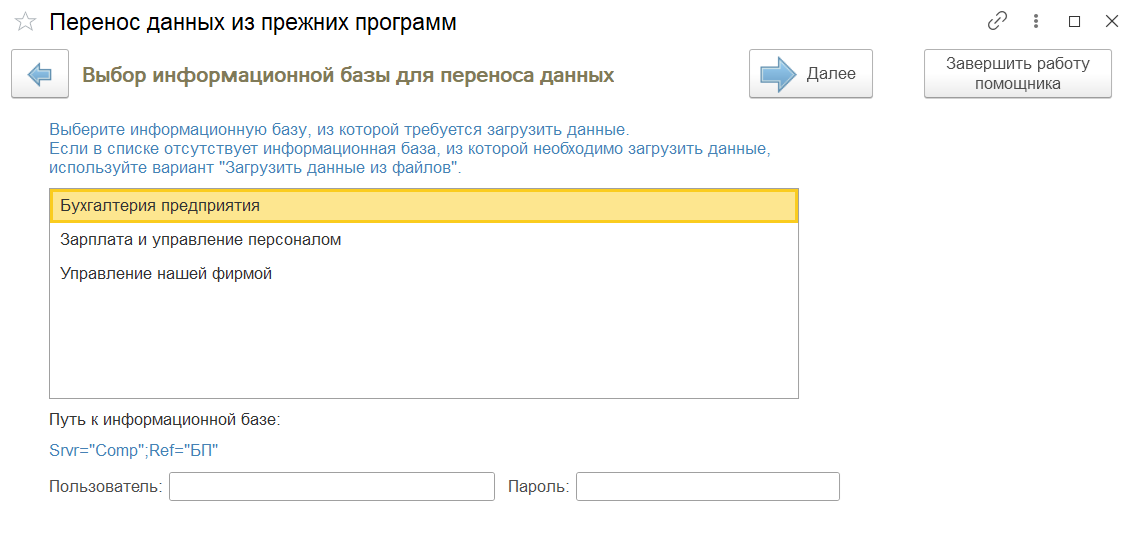The width and height of the screenshot is (1131, 544).
Task: Click into the Пароль input field
Action: coord(707,487)
